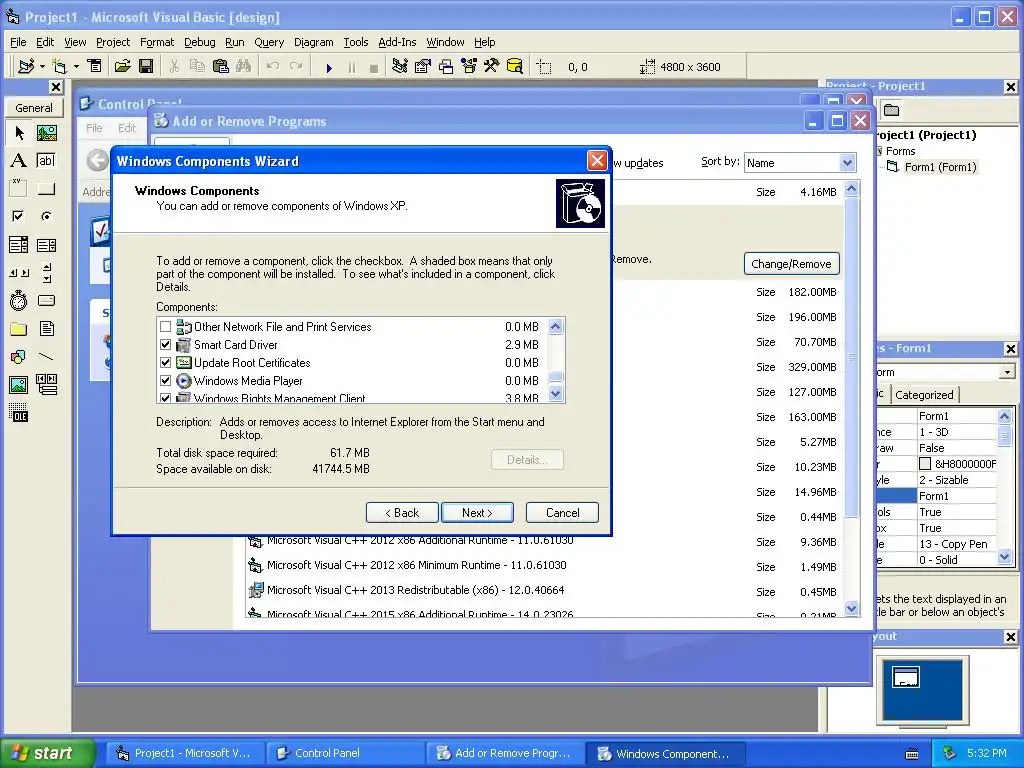This screenshot has height=768, width=1024.
Task: Uncheck the Windows Media Player component
Action: pyautogui.click(x=165, y=381)
